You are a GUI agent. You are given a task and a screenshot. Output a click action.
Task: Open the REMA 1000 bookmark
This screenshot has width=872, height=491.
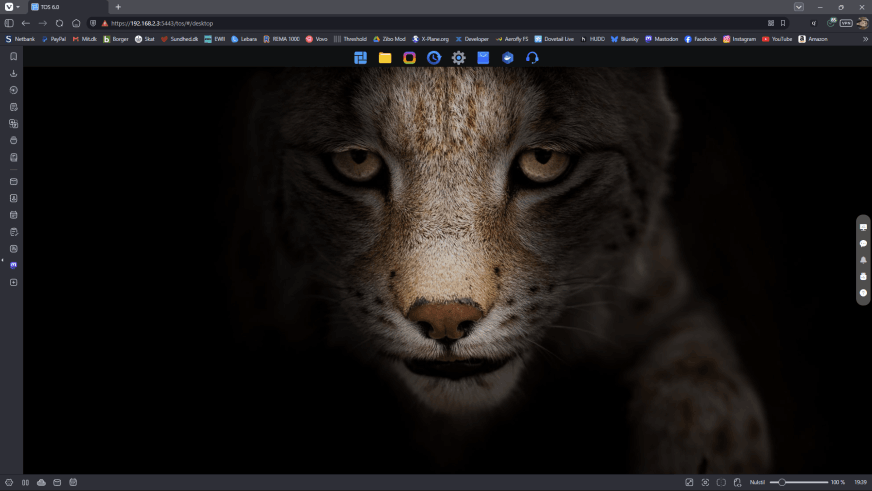(281, 39)
